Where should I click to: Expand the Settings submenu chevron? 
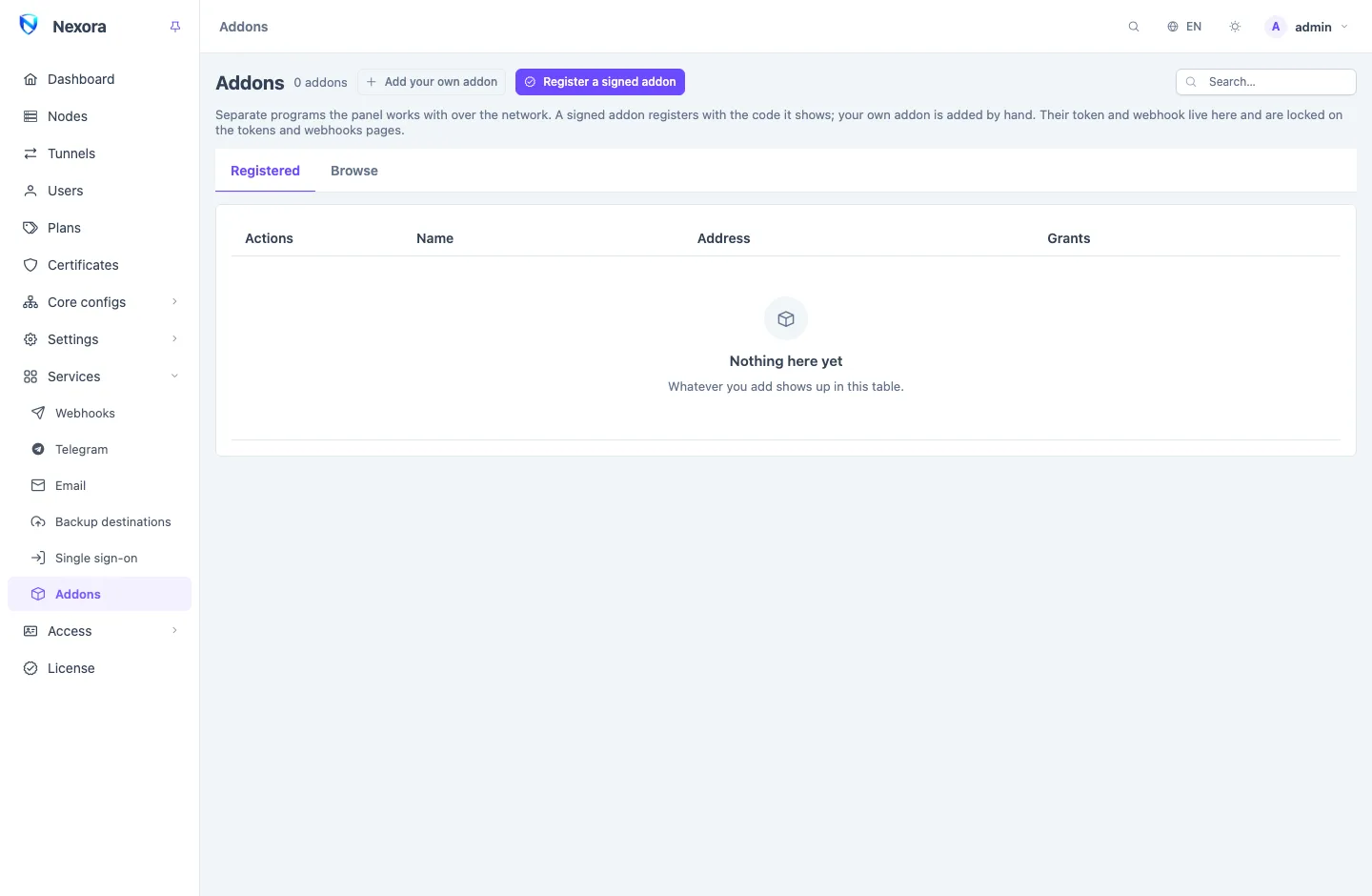(174, 339)
